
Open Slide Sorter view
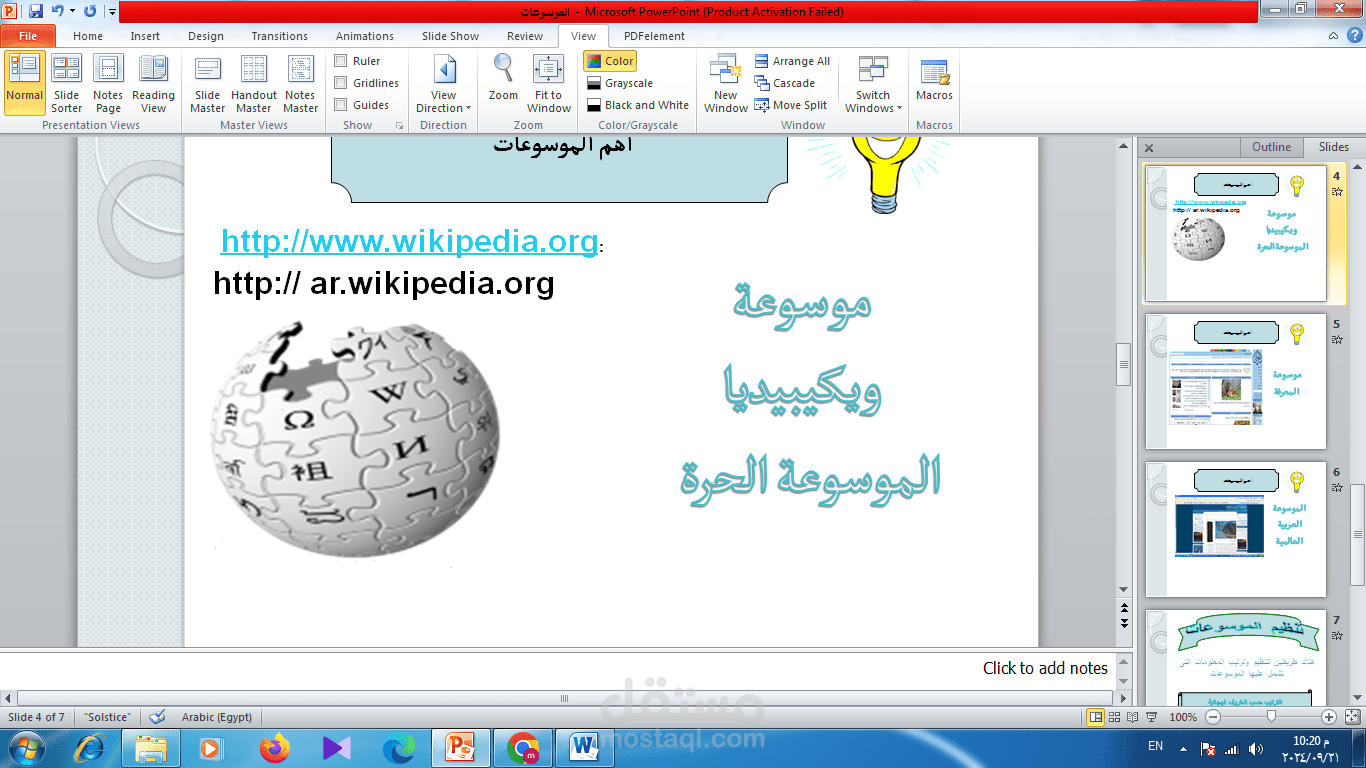(x=67, y=83)
